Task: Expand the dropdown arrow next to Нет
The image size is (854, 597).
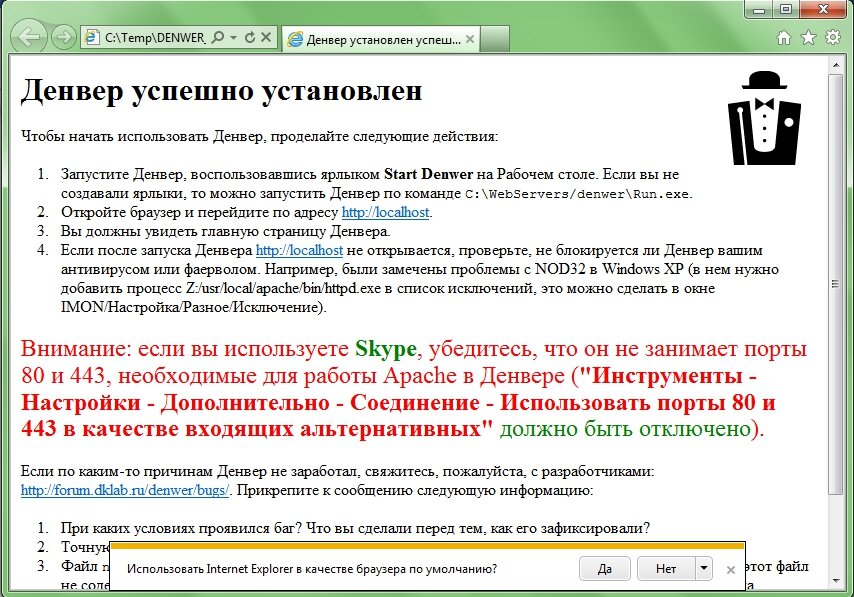Action: [x=704, y=568]
